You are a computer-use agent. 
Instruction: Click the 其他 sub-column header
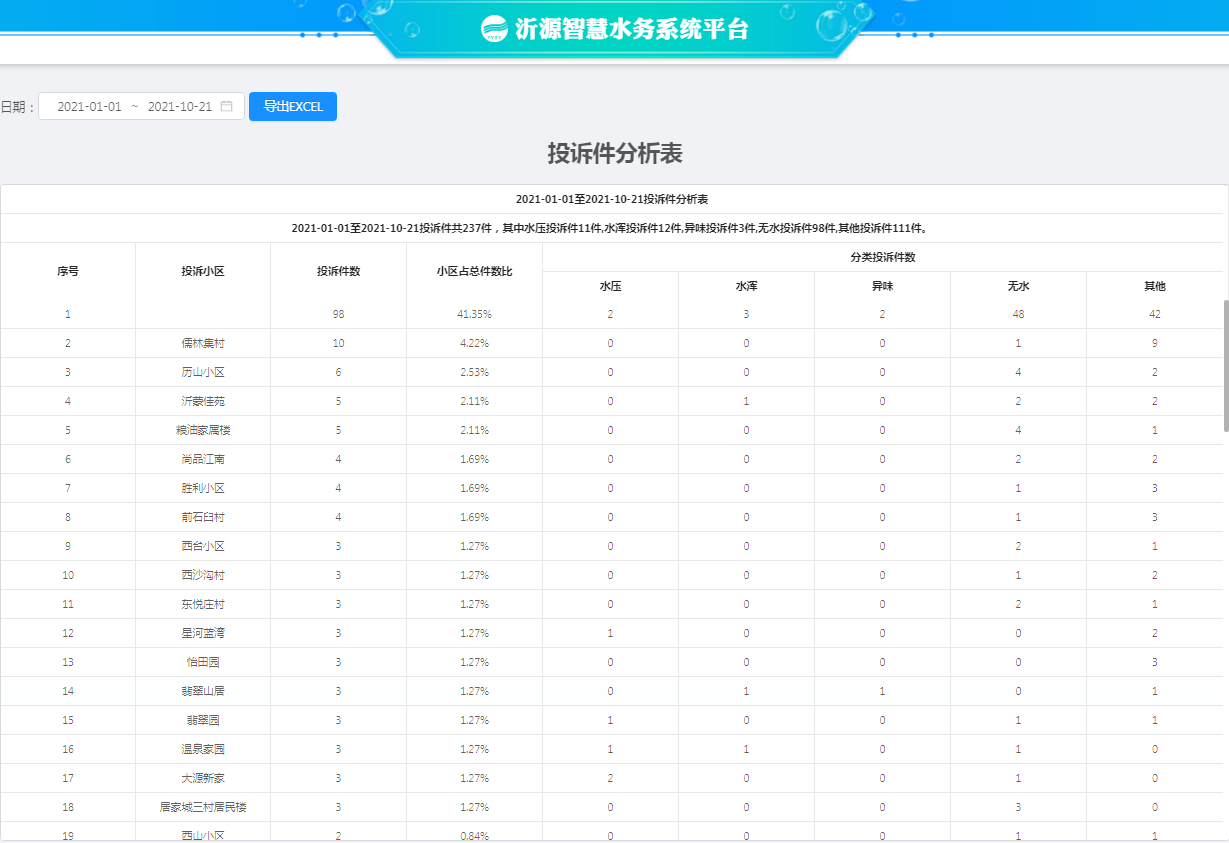click(x=1155, y=286)
